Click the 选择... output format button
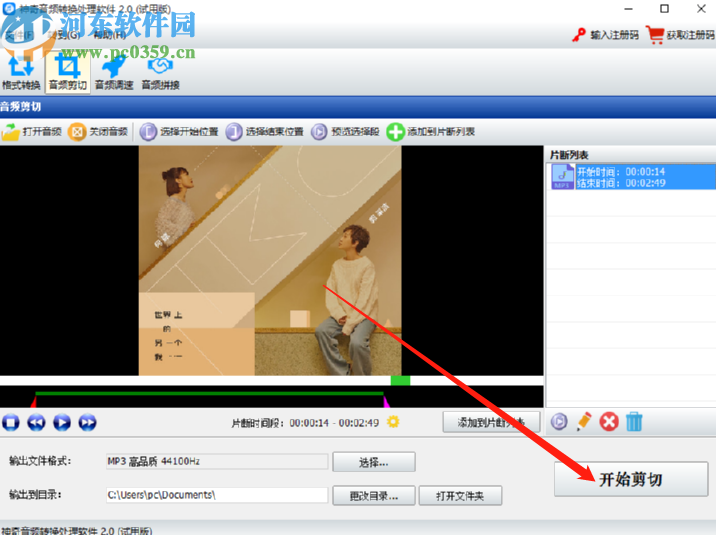The width and height of the screenshot is (716, 535). 374,462
